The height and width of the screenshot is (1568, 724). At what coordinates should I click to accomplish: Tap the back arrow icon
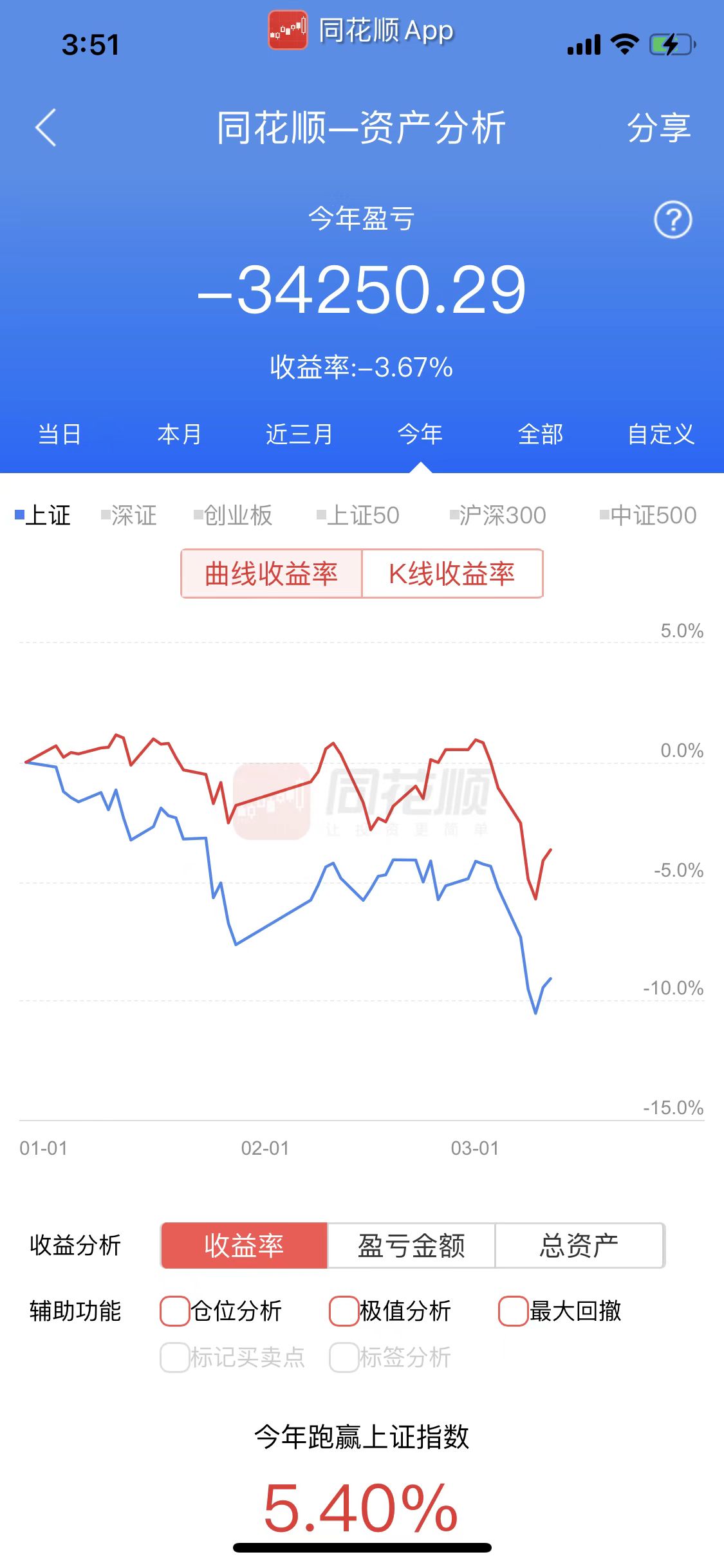(x=46, y=127)
